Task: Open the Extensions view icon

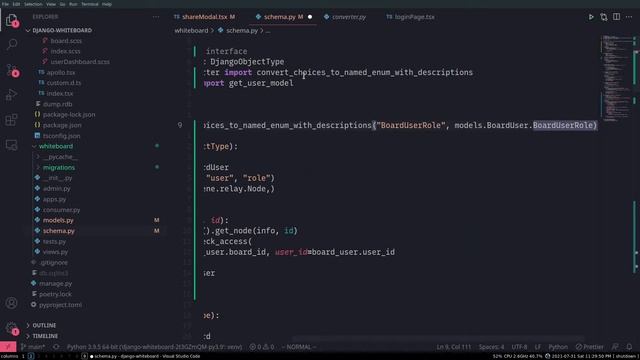Action: pyautogui.click(x=11, y=120)
